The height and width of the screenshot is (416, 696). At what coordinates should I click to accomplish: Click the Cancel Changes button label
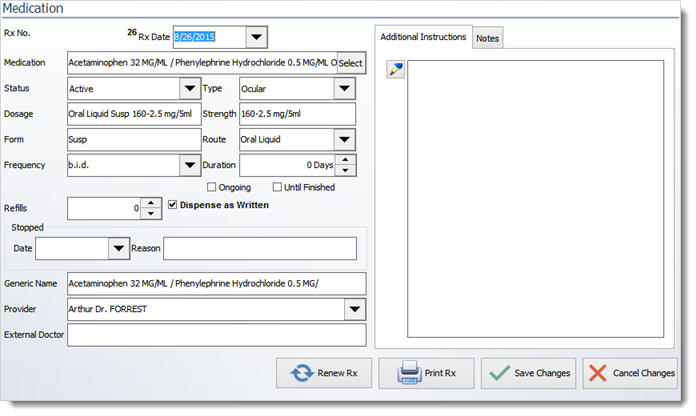click(644, 373)
